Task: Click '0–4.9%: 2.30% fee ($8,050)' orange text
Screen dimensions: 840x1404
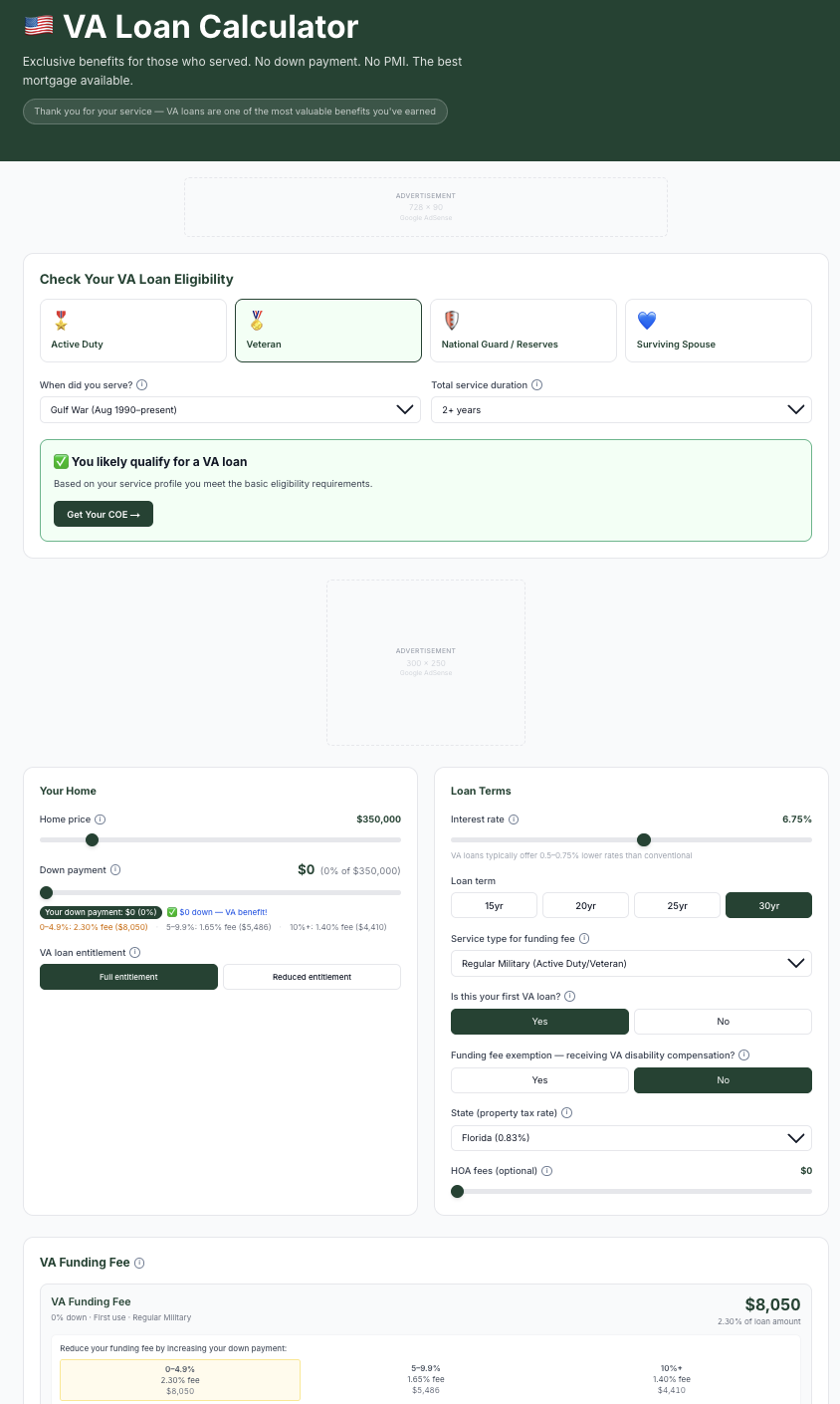Action: [94, 927]
